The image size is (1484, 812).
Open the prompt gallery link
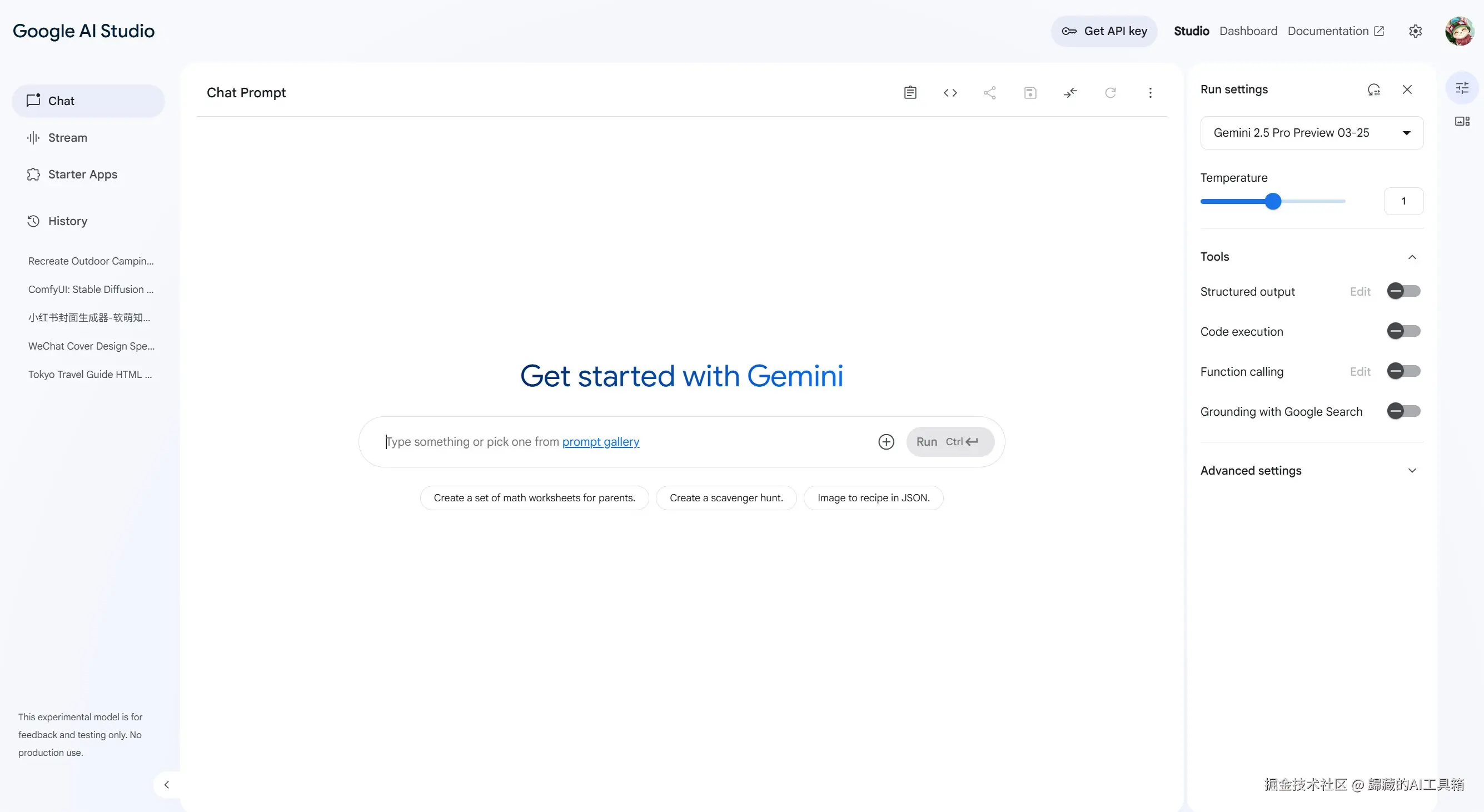pos(600,442)
